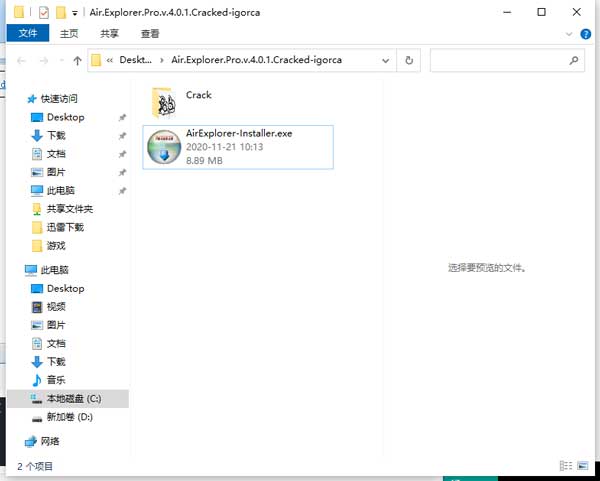Click the Refresh button in address bar

click(x=409, y=60)
